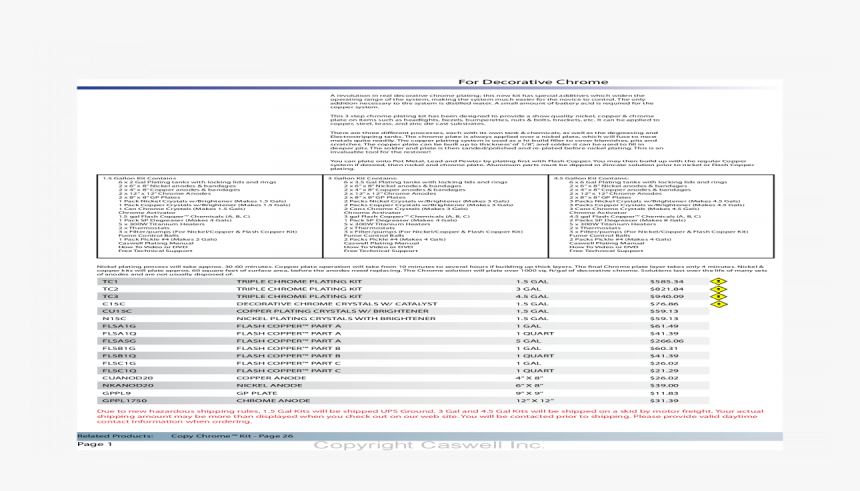Click the price $11.83
The height and width of the screenshot is (491, 860).
tap(664, 393)
